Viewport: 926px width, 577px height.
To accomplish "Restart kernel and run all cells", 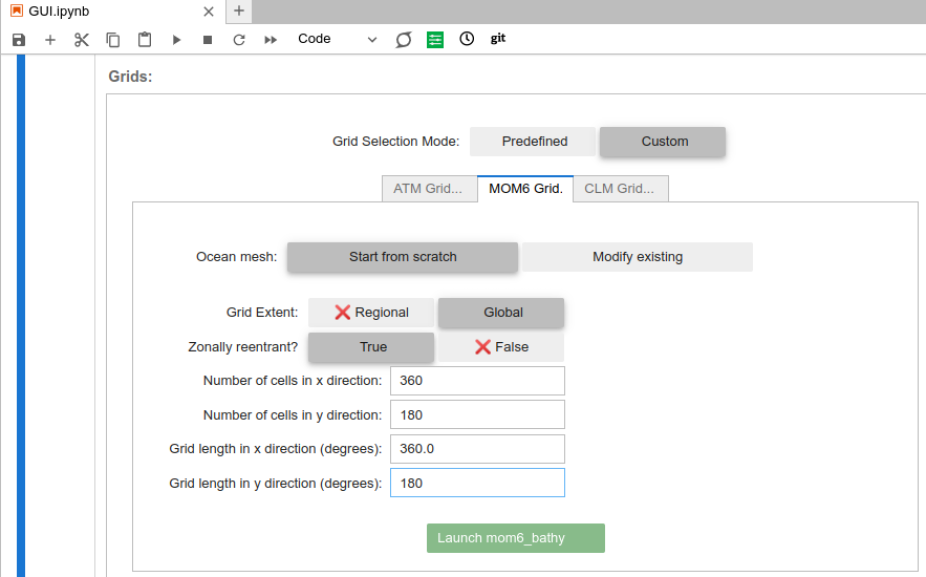I will 270,40.
